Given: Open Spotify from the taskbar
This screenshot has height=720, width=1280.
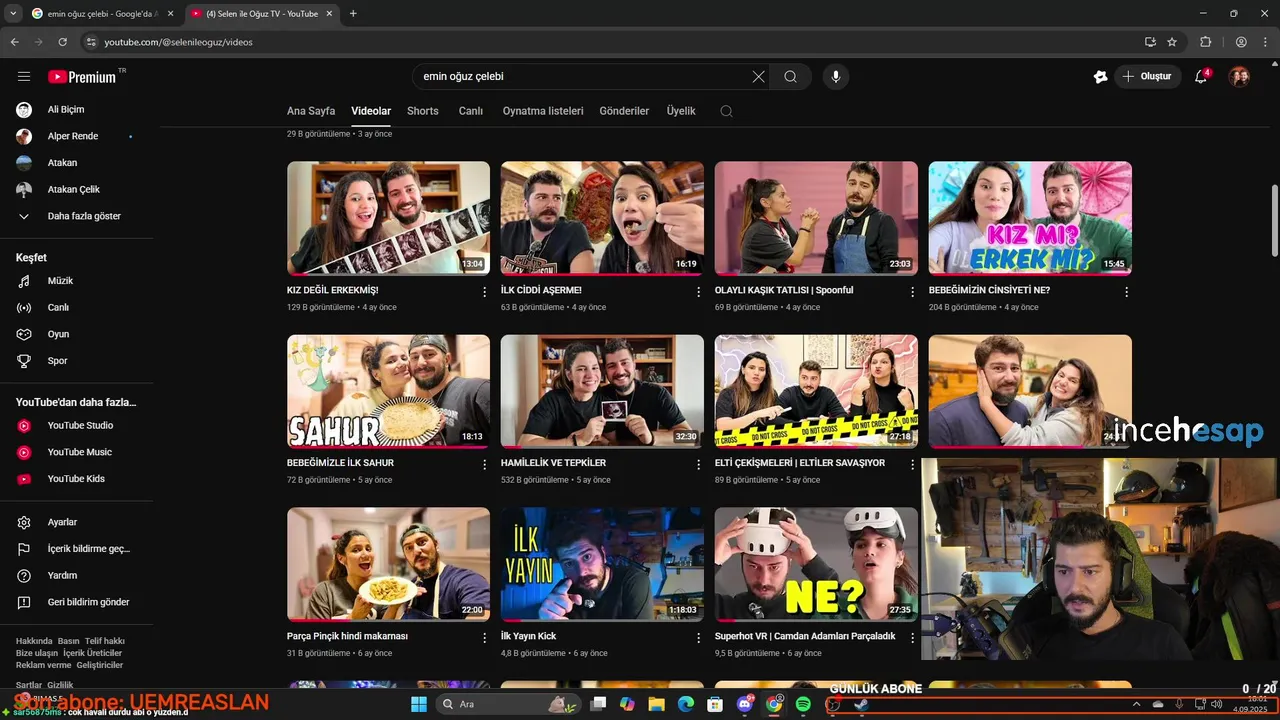Looking at the screenshot, I should click(x=803, y=704).
